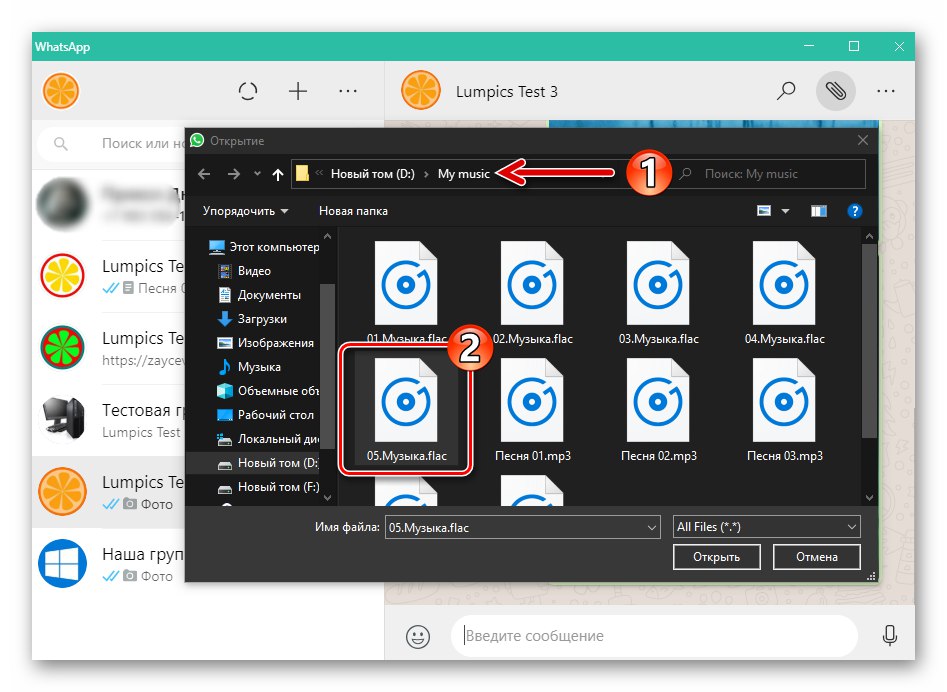The width and height of the screenshot is (947, 692).
Task: Open the chat with yellow lemon avatar
Action: [109, 276]
